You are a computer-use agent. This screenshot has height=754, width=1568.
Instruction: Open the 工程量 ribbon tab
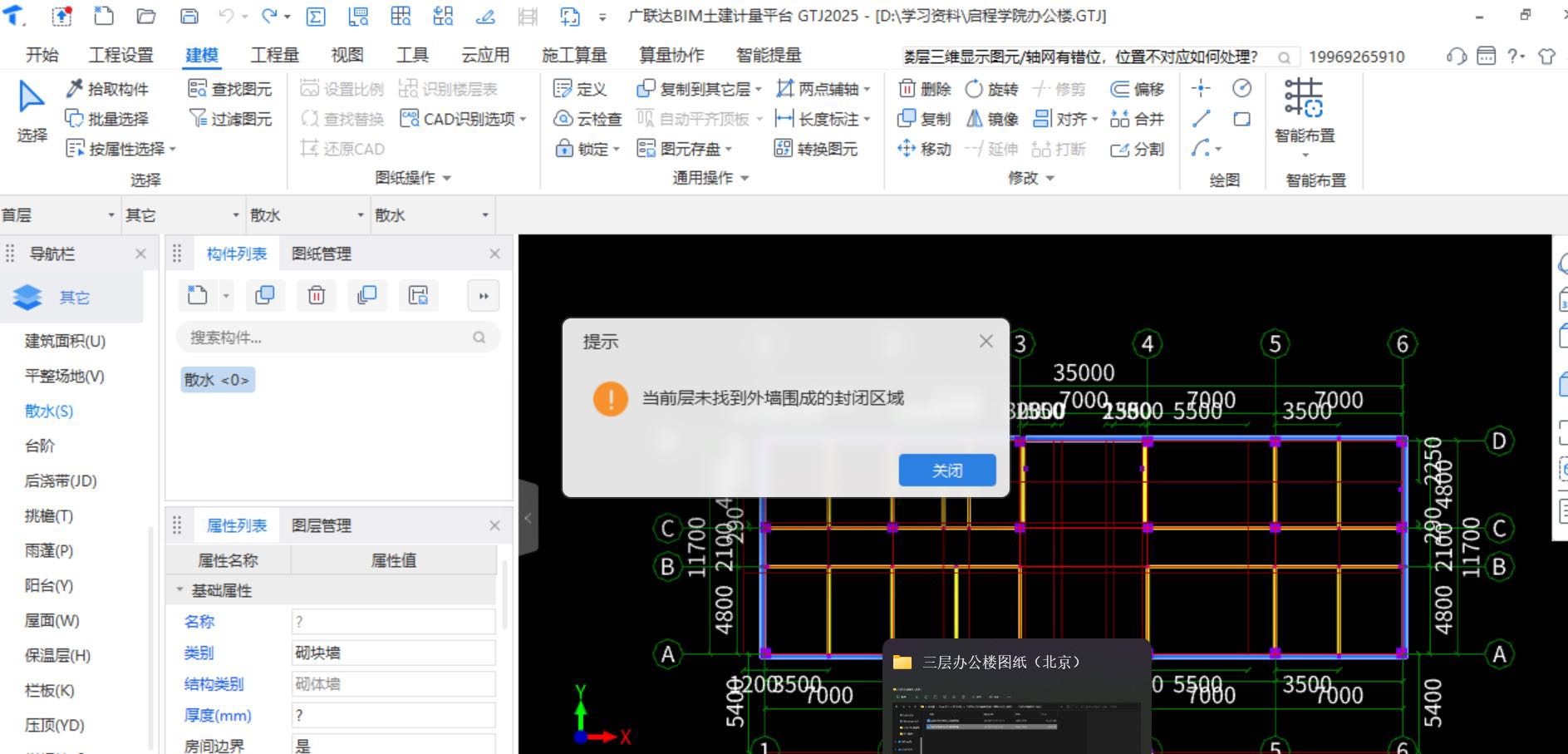pos(275,55)
